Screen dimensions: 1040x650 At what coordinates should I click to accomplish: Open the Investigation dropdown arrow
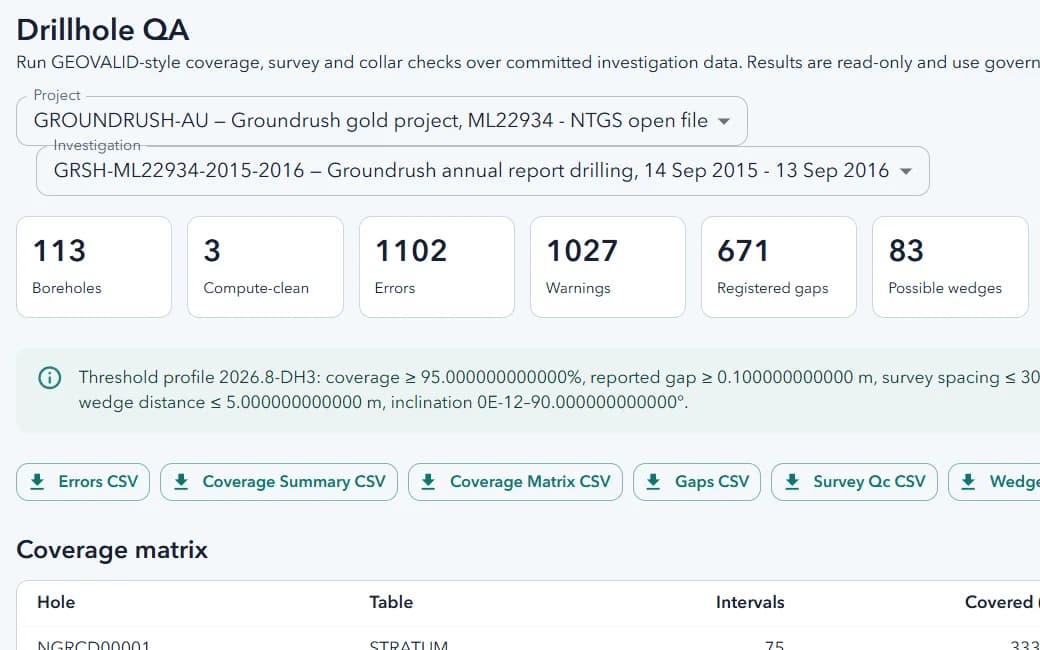tap(906, 171)
